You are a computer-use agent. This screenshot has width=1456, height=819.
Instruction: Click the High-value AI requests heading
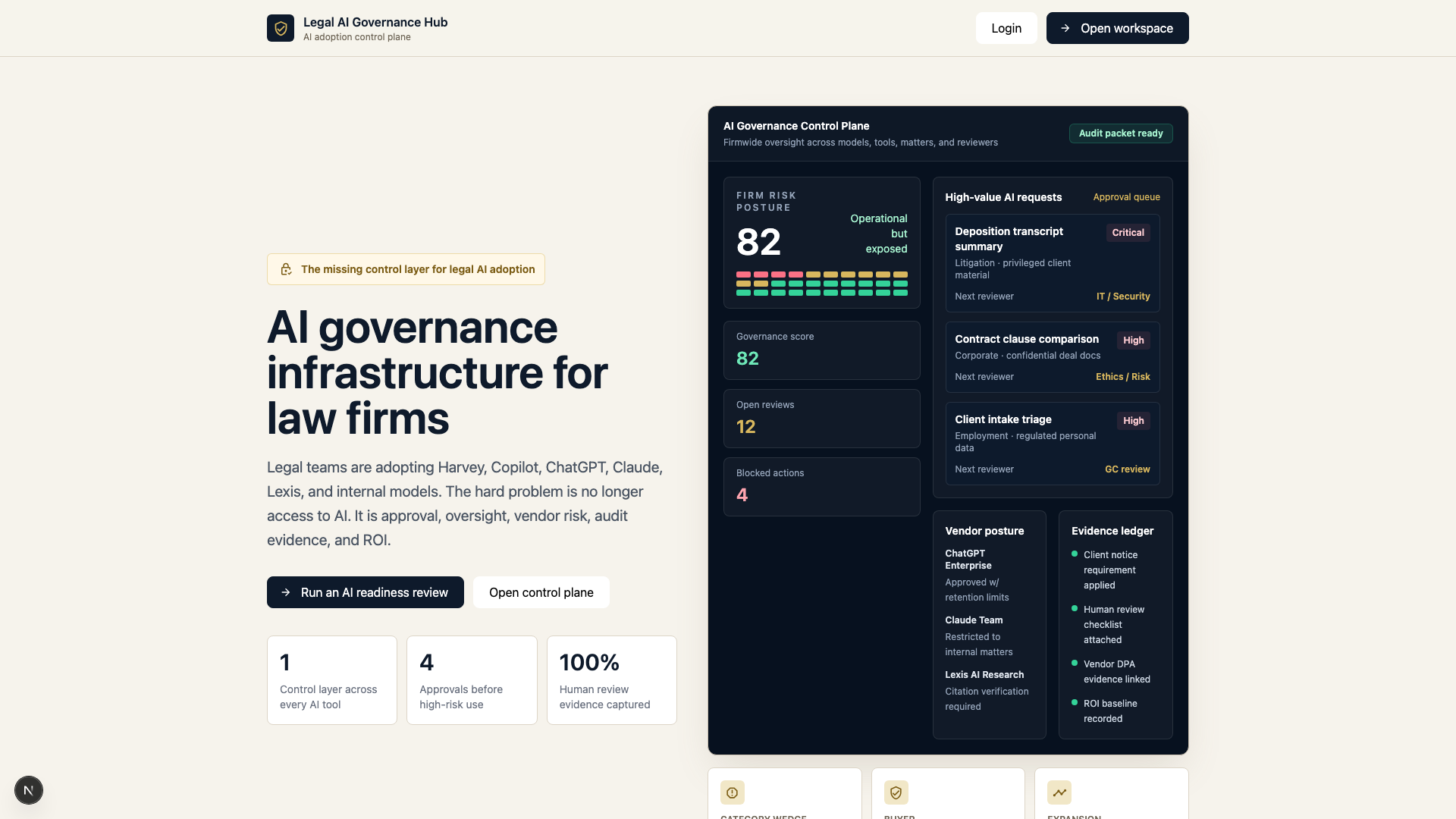(1003, 197)
